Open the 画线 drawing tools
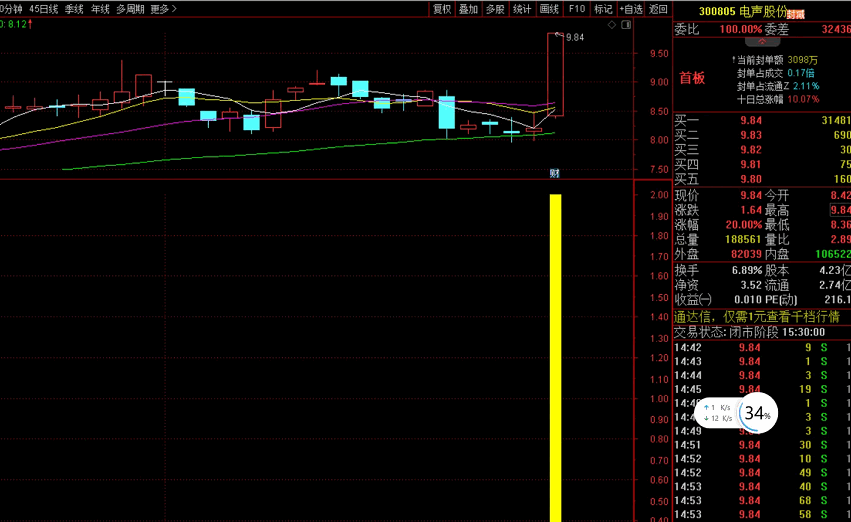The height and width of the screenshot is (522, 851). tap(549, 9)
